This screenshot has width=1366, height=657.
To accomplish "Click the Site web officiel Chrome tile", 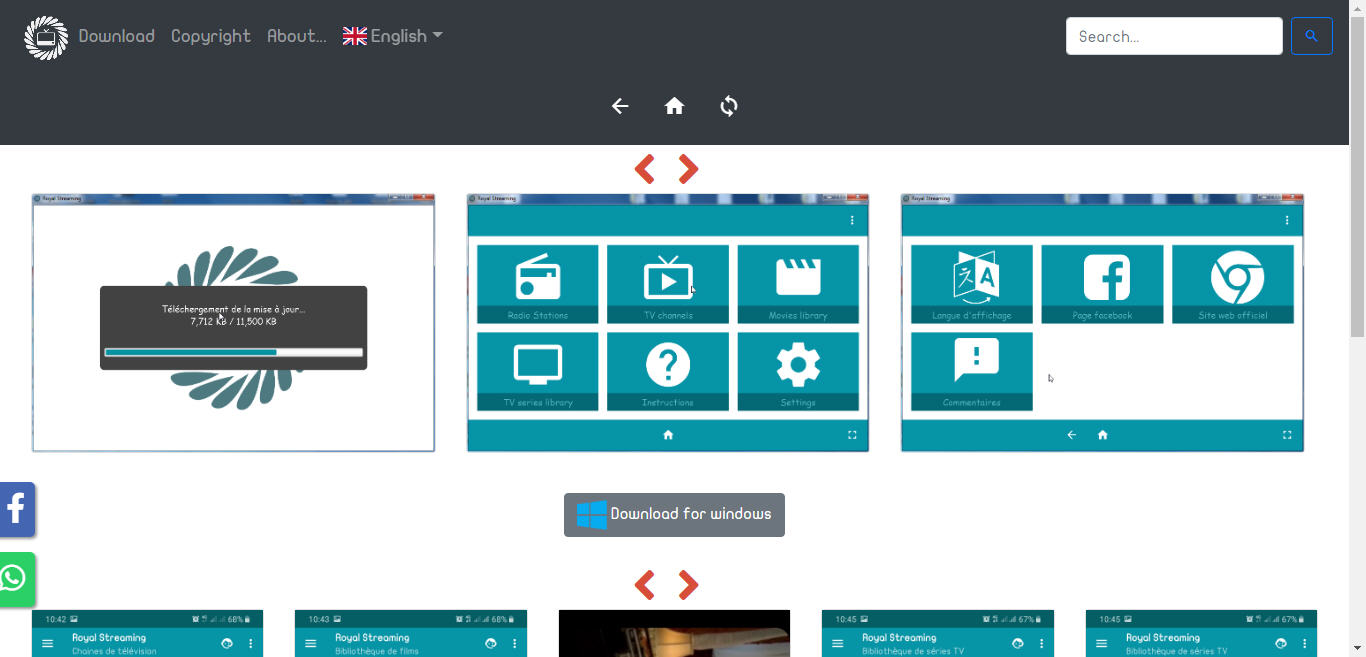I will click(1233, 284).
